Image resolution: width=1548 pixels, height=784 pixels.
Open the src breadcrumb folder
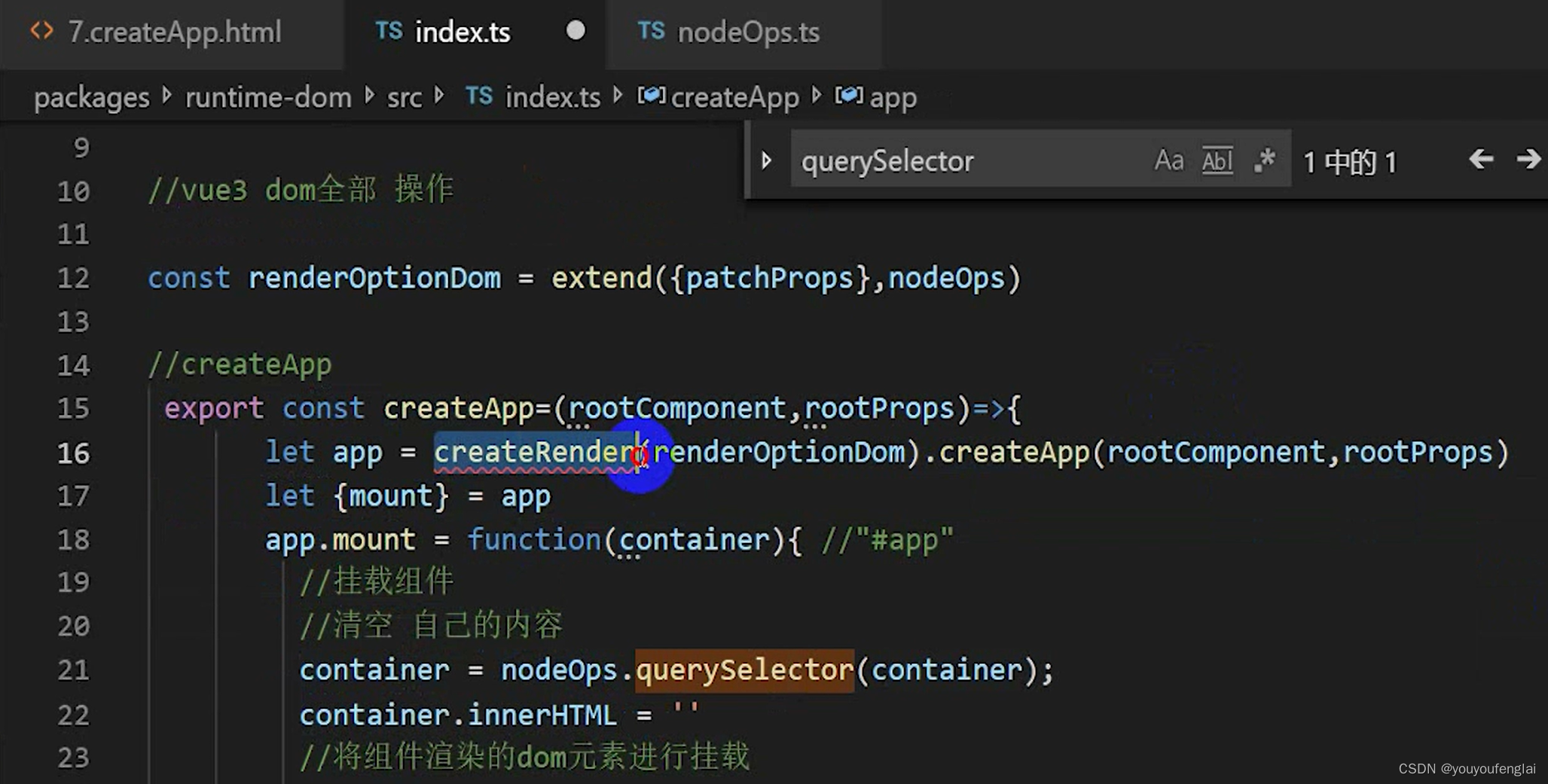tap(405, 97)
